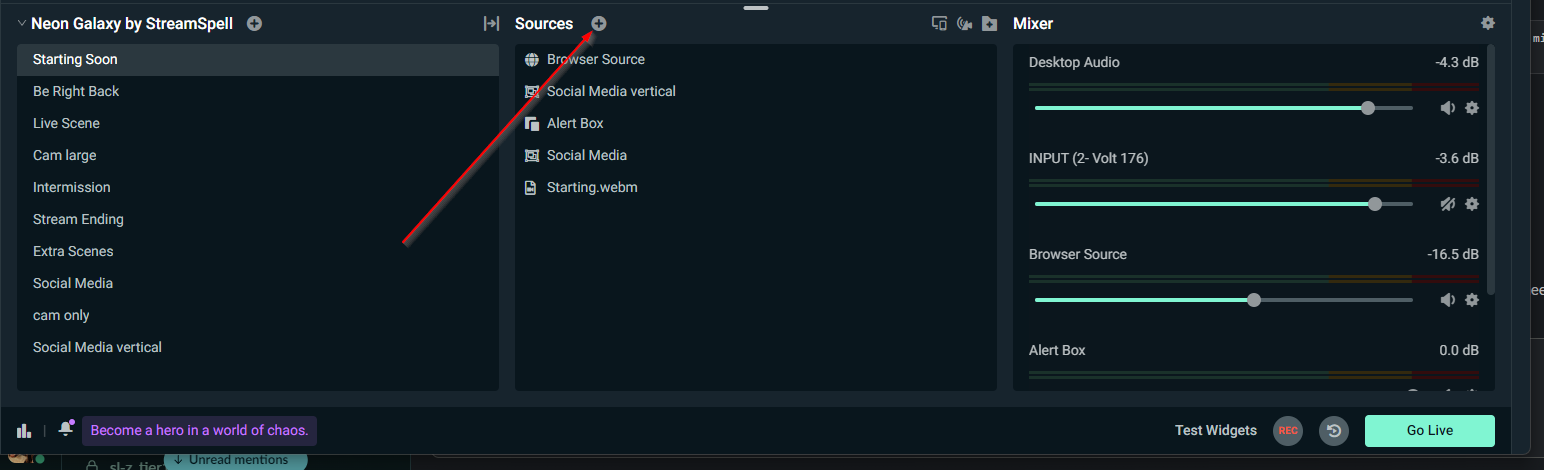Open the replay buffer button
This screenshot has height=470, width=1544.
[x=1334, y=431]
